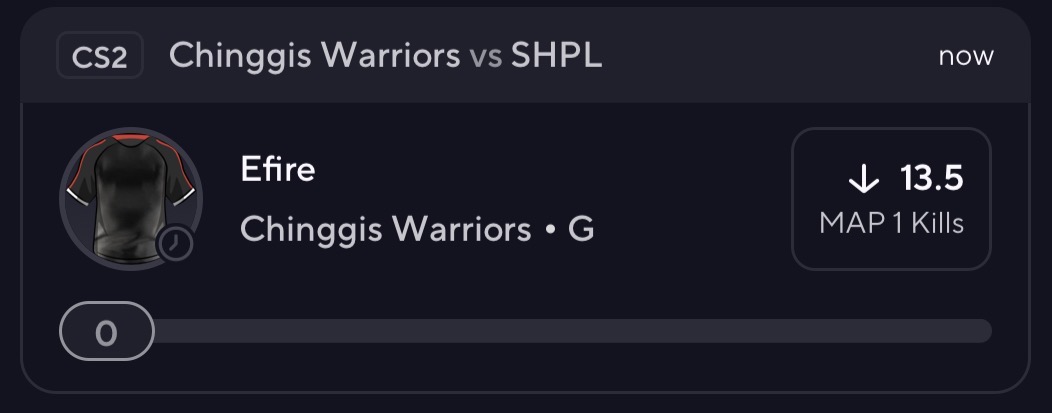This screenshot has width=1052, height=413.
Task: Click the empty space right of team name
Action: pyautogui.click(x=690, y=230)
